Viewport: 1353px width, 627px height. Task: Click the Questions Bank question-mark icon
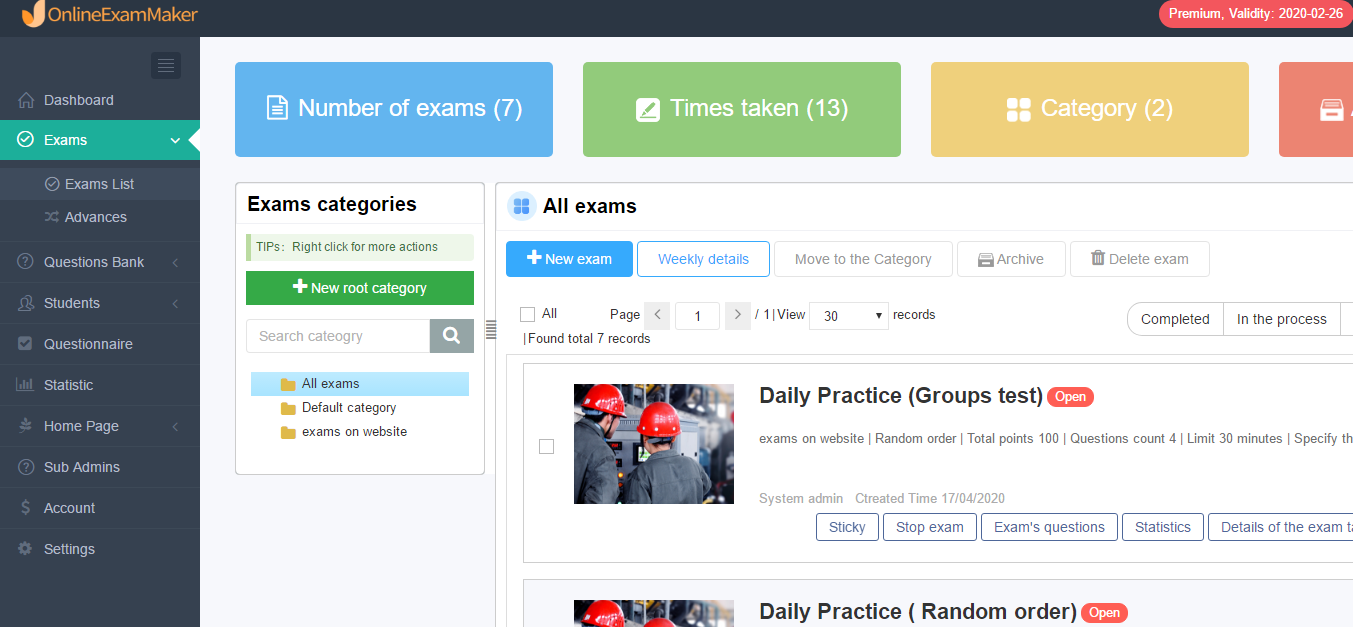coord(26,262)
